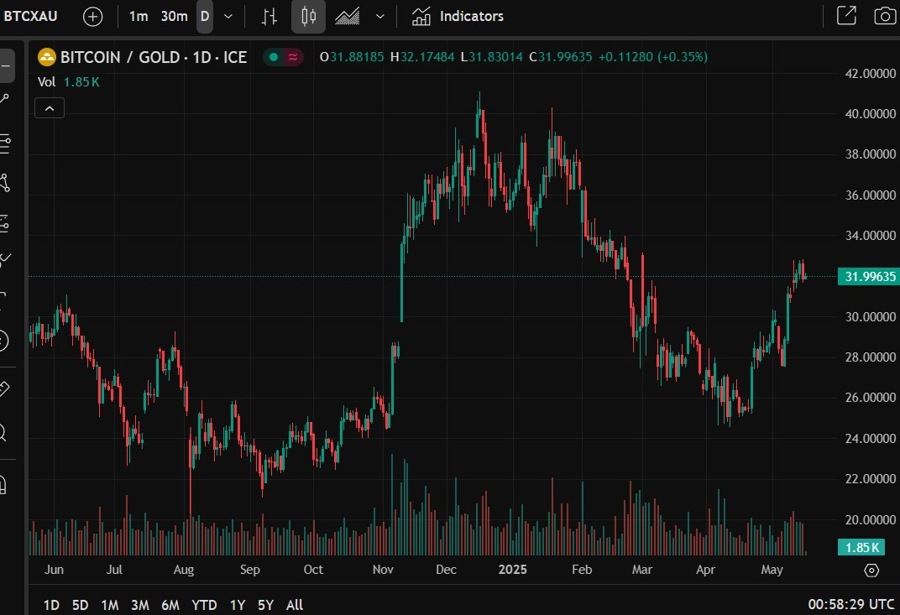Open the Indicators panel
Image resolution: width=900 pixels, height=615 pixels.
click(x=457, y=16)
